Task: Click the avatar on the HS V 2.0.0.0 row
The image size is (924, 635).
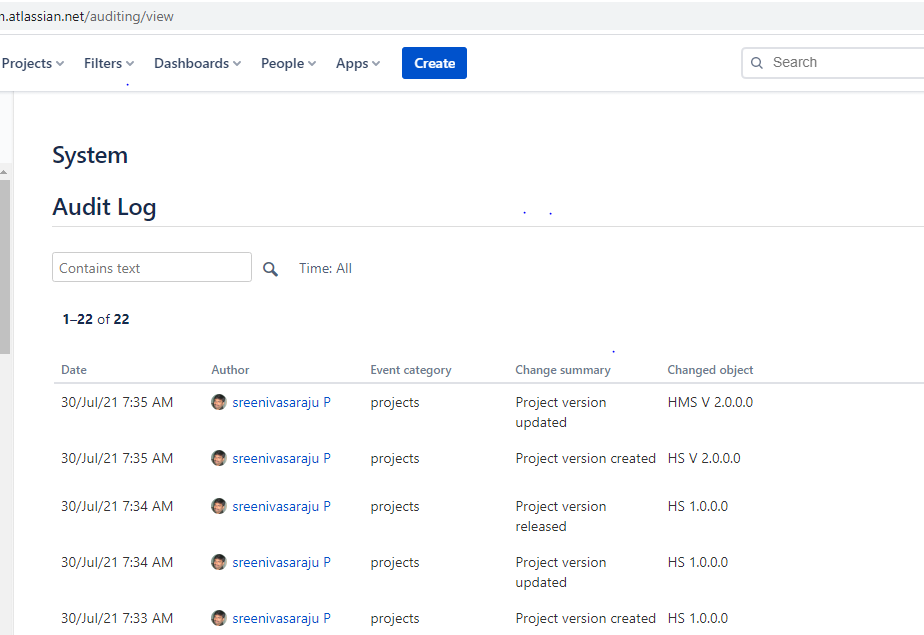Action: point(219,458)
